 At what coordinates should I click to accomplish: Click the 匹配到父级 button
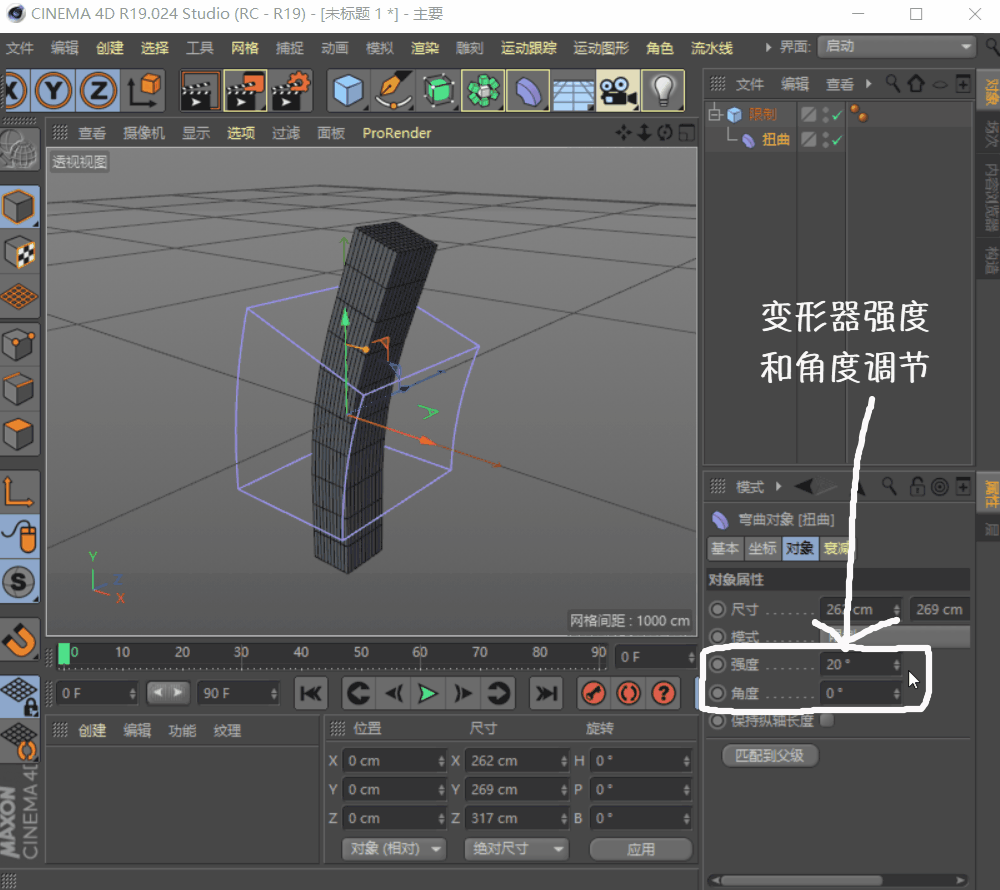[x=769, y=755]
